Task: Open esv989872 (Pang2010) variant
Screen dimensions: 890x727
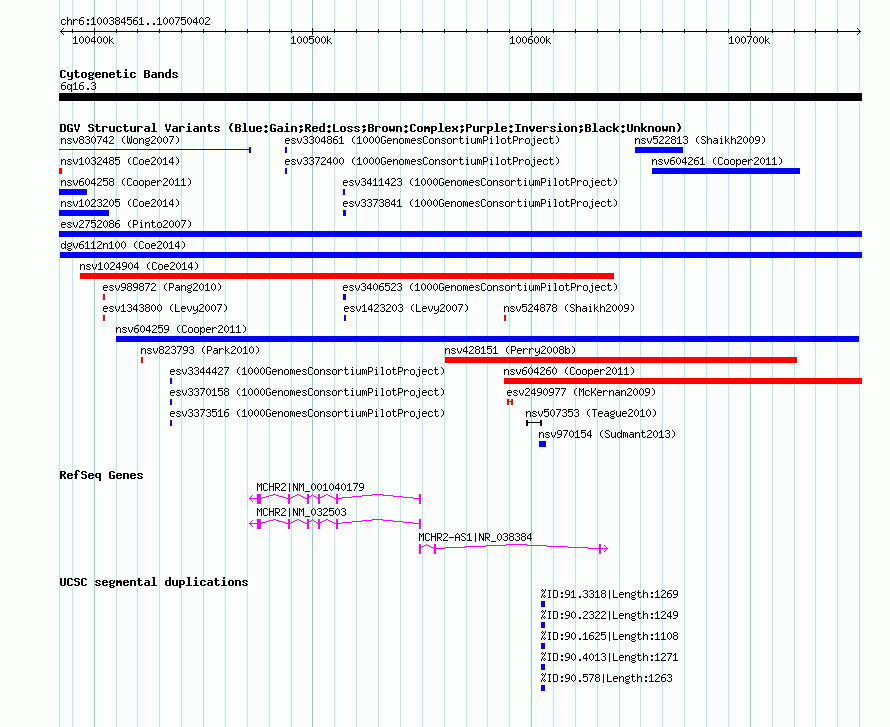Action: (162, 287)
